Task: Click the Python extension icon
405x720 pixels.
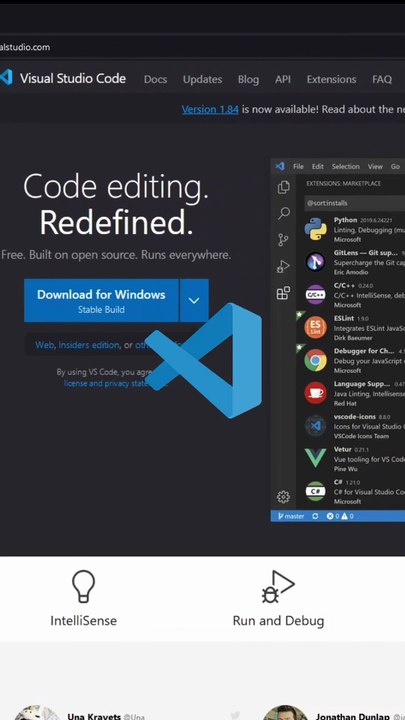Action: click(315, 229)
